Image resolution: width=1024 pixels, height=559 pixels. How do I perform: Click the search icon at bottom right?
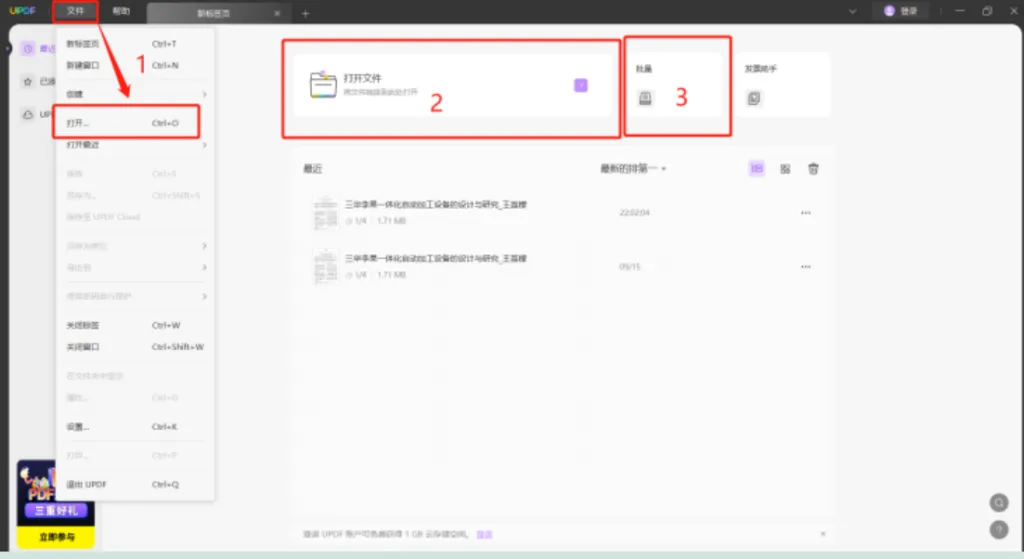point(999,502)
